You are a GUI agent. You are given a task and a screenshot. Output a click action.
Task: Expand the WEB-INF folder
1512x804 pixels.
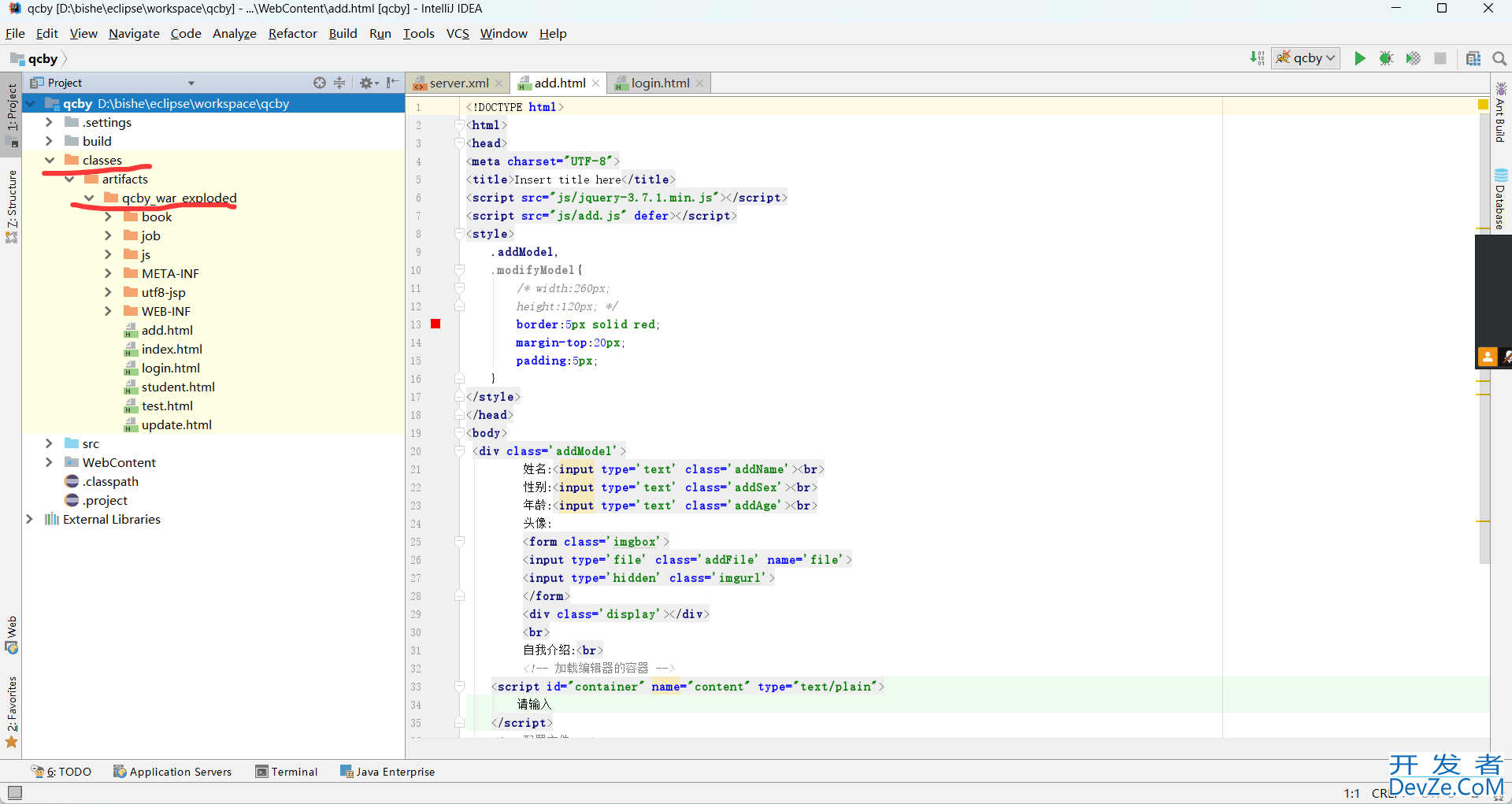[x=108, y=311]
